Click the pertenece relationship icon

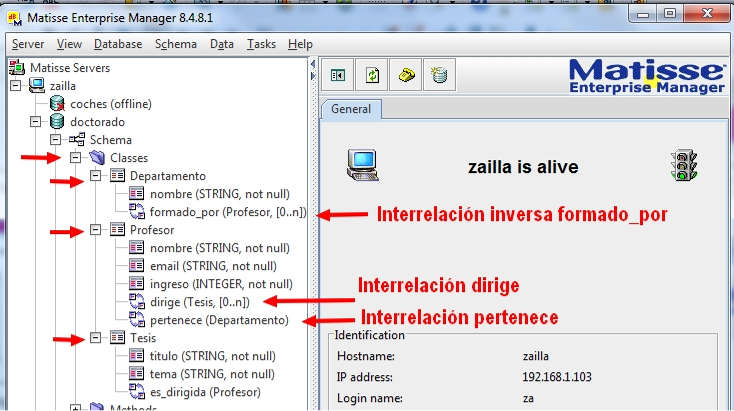tap(137, 320)
